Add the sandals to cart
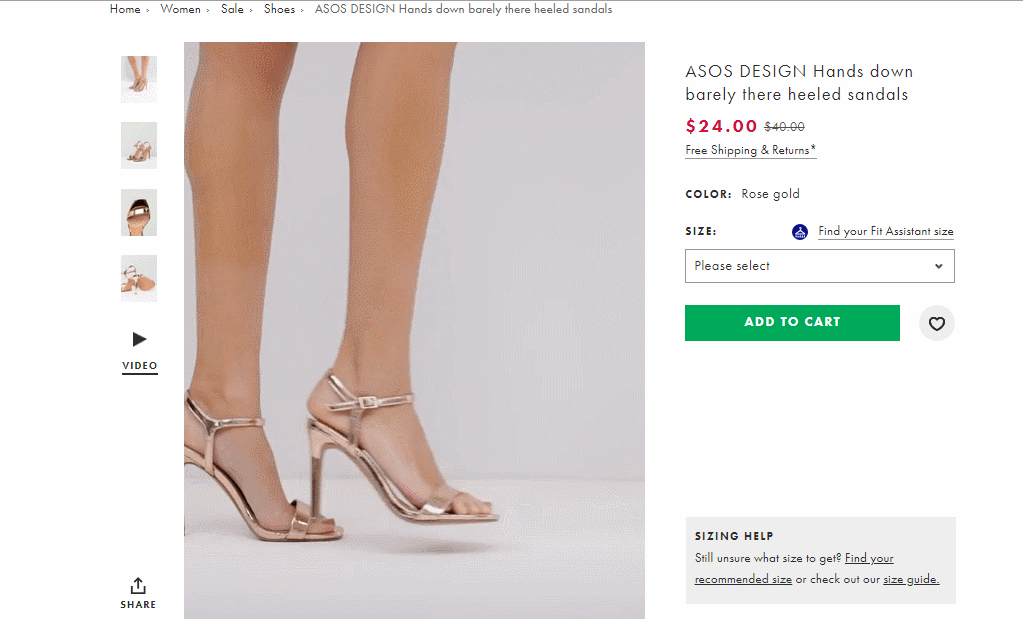Screen dimensions: 1023x619 (x=792, y=322)
